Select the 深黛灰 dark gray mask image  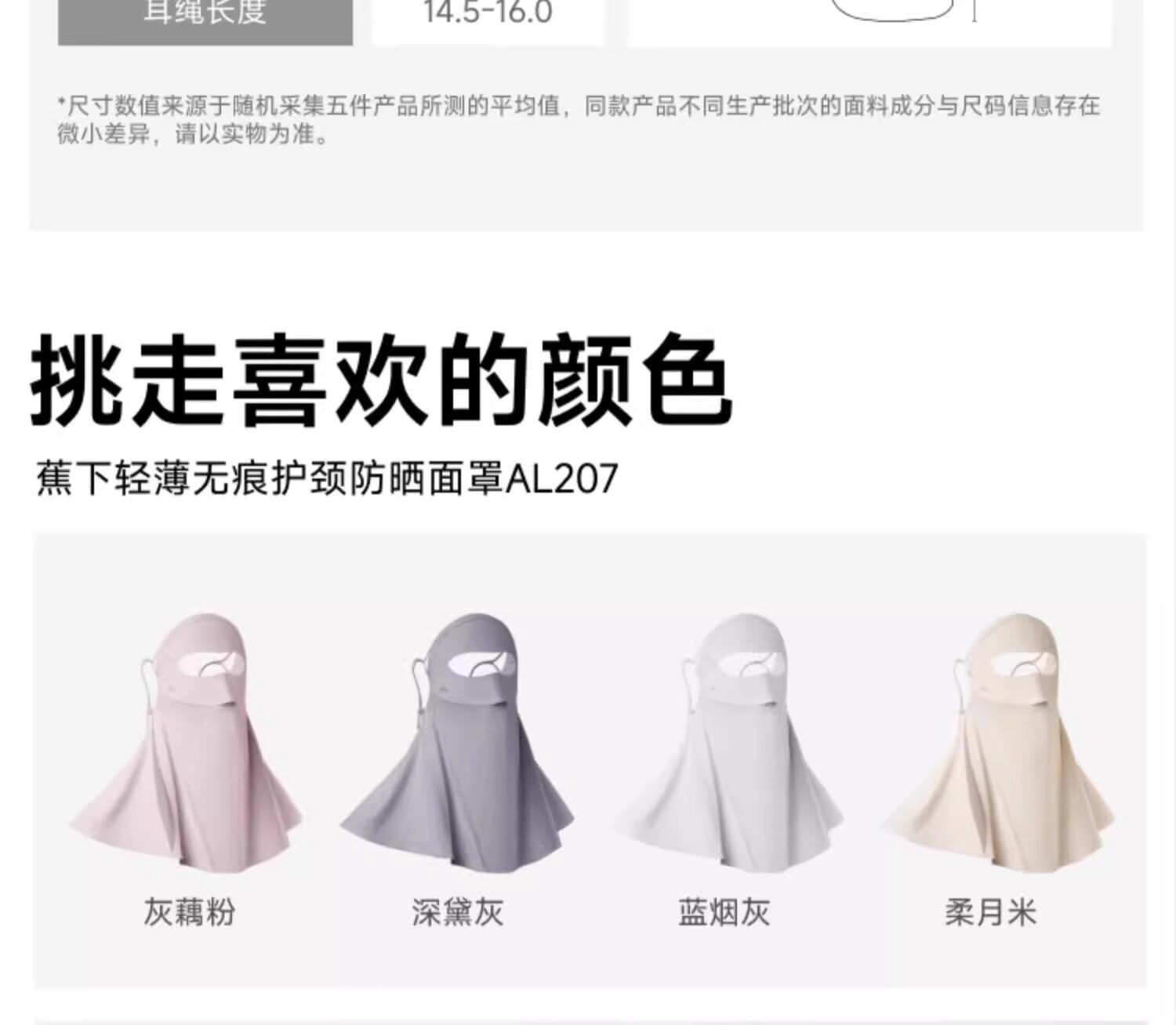point(457,741)
